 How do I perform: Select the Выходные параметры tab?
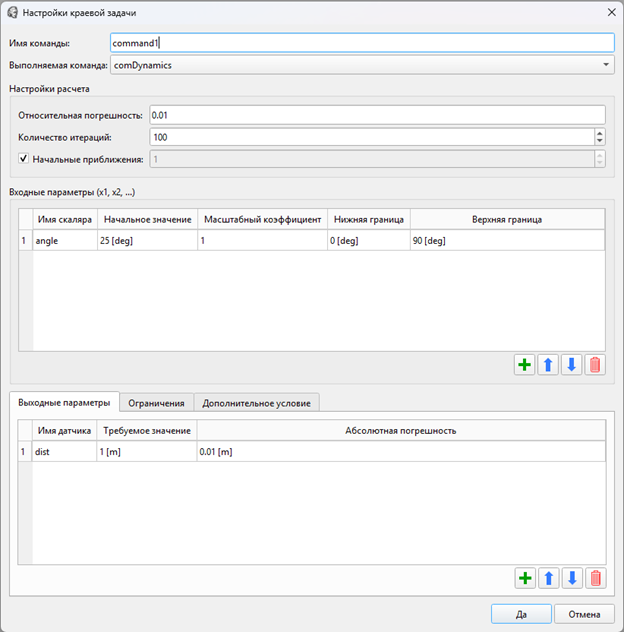(64, 402)
